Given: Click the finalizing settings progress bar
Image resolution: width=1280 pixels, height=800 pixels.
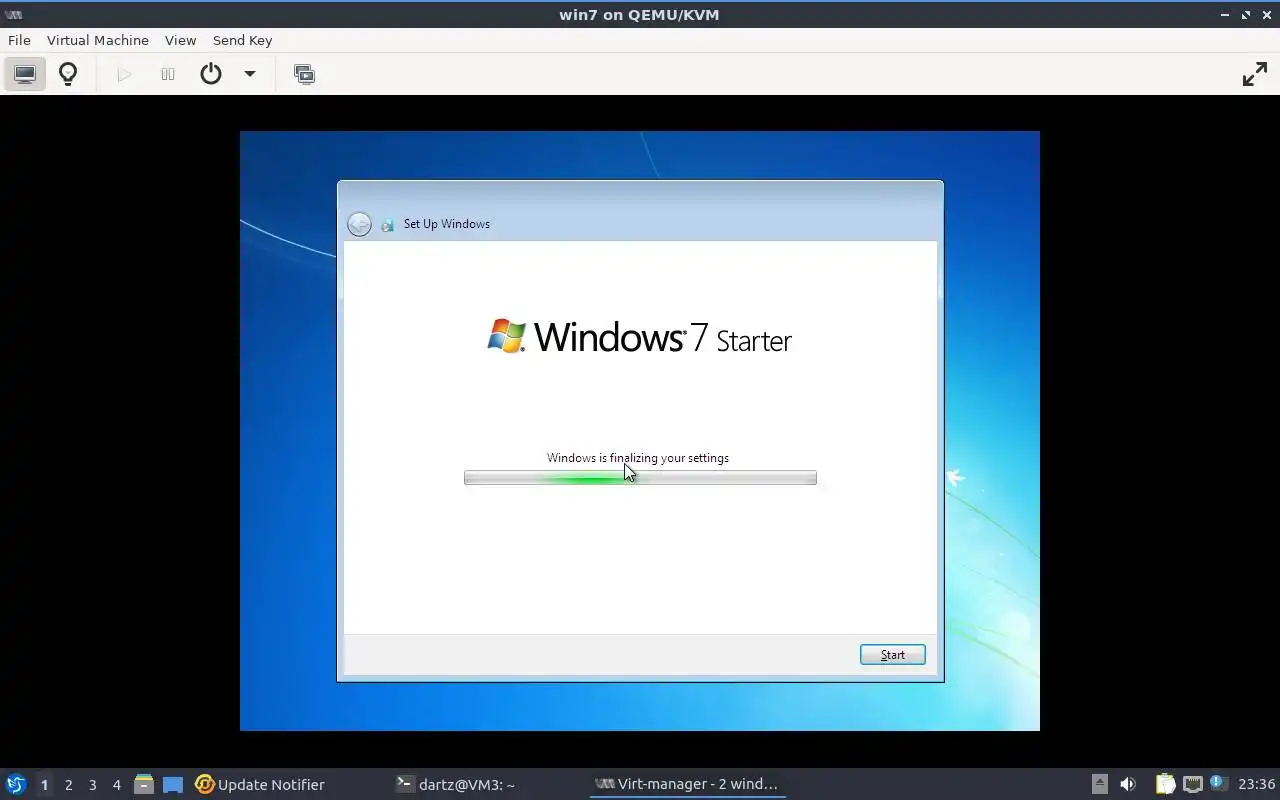Looking at the screenshot, I should pyautogui.click(x=640, y=478).
